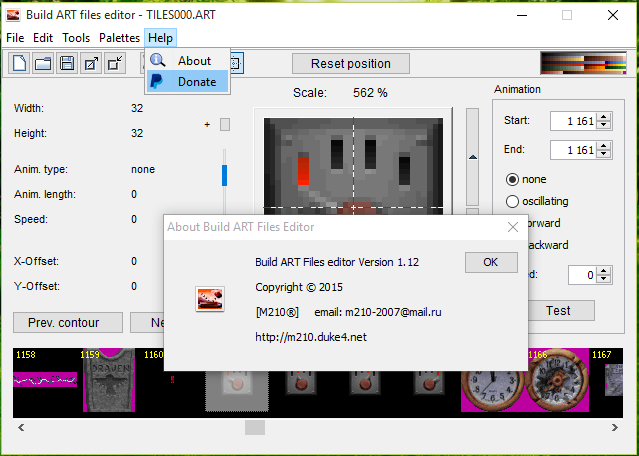Click the Height value 32
The image size is (639, 456).
pos(137,133)
